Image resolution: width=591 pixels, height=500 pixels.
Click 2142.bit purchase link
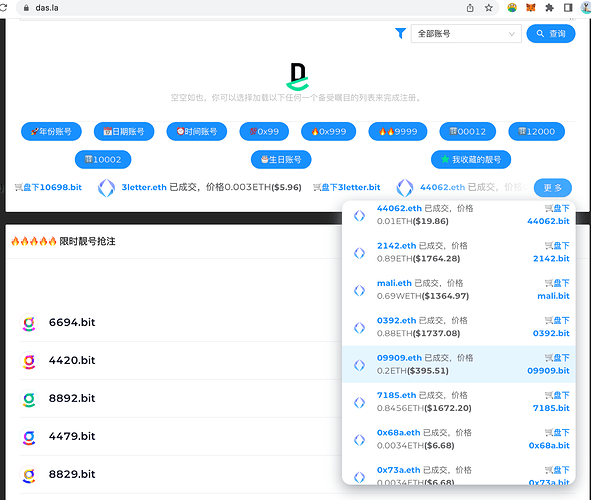click(x=551, y=258)
